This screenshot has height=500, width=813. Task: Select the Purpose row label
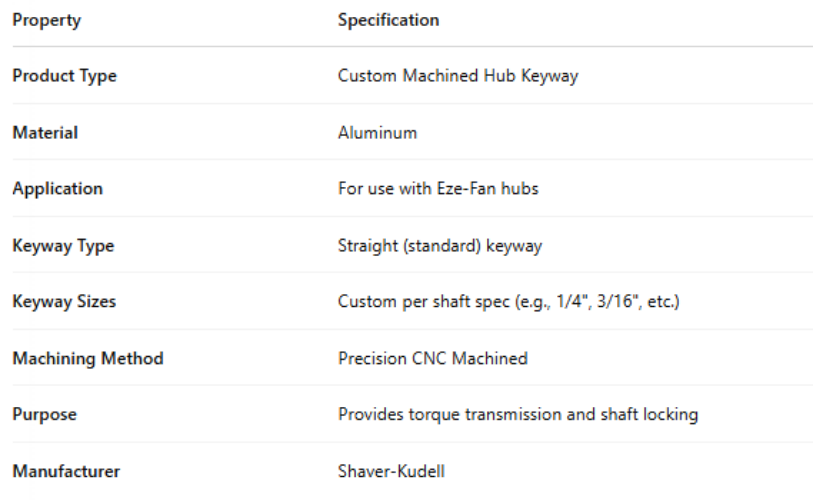coord(44,414)
